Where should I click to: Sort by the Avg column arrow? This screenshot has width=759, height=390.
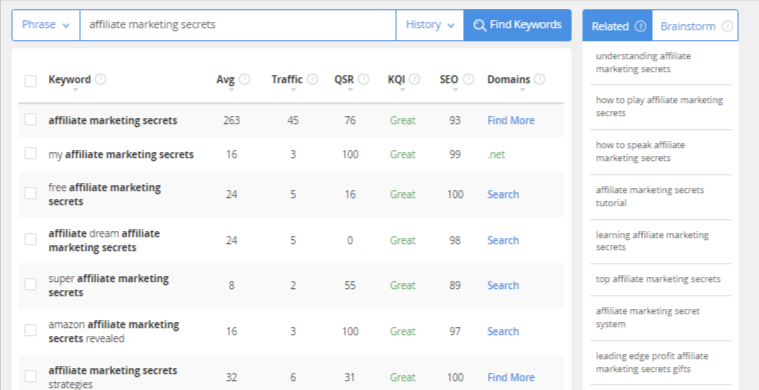231,90
